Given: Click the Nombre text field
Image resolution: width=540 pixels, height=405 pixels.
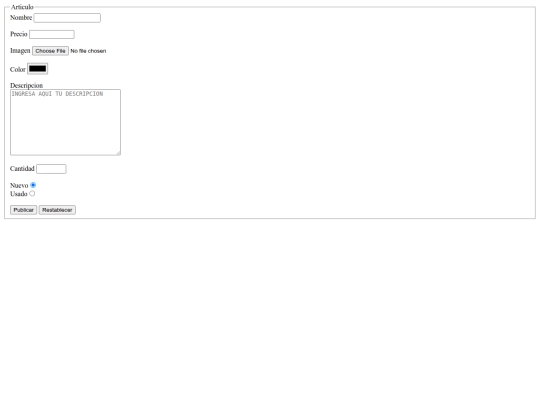Looking at the screenshot, I should click(67, 18).
